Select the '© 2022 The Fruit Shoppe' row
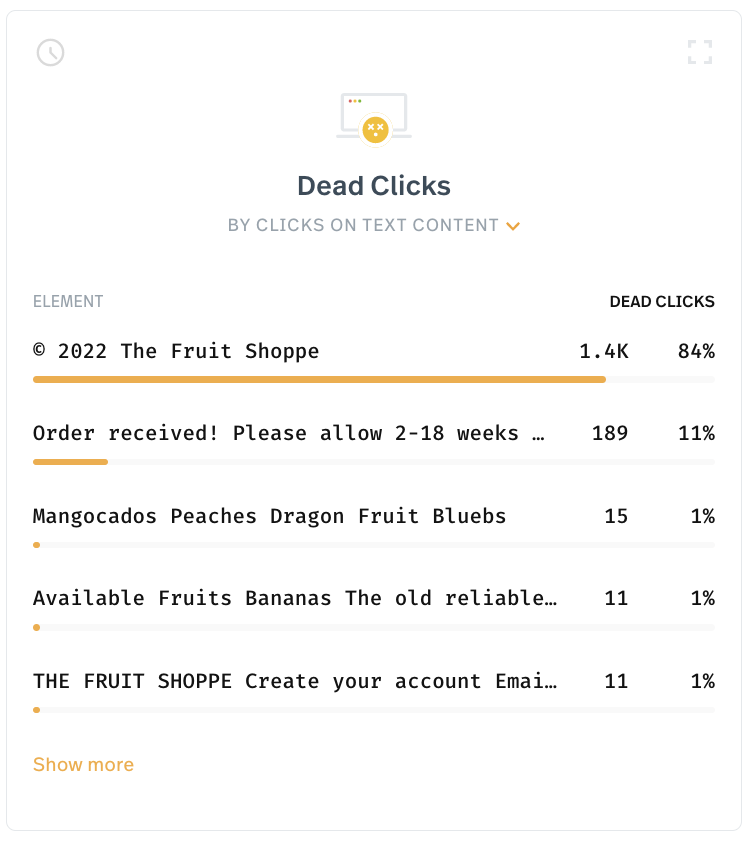This screenshot has width=752, height=846. click(374, 360)
